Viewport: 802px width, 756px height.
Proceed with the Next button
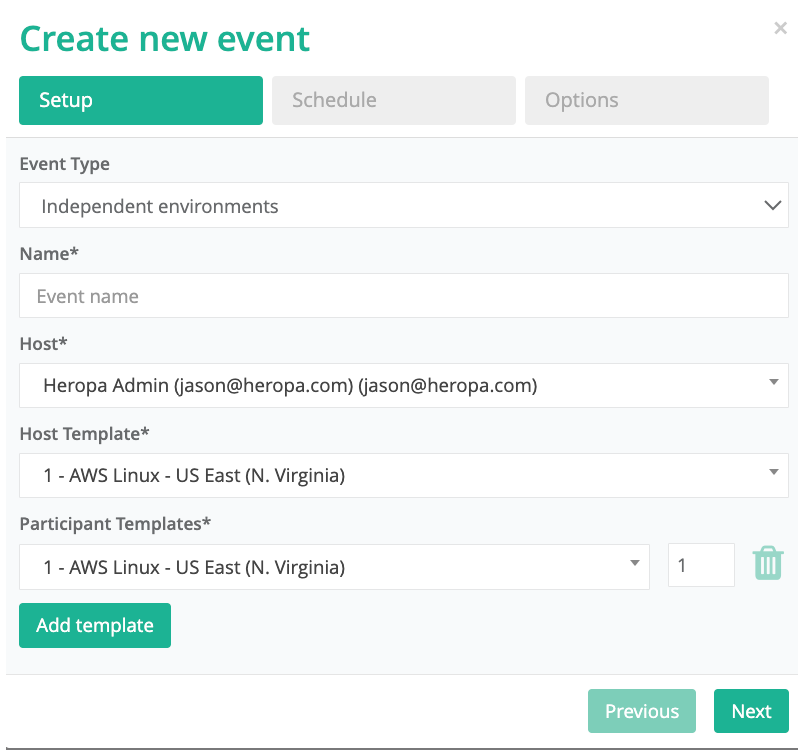point(751,711)
